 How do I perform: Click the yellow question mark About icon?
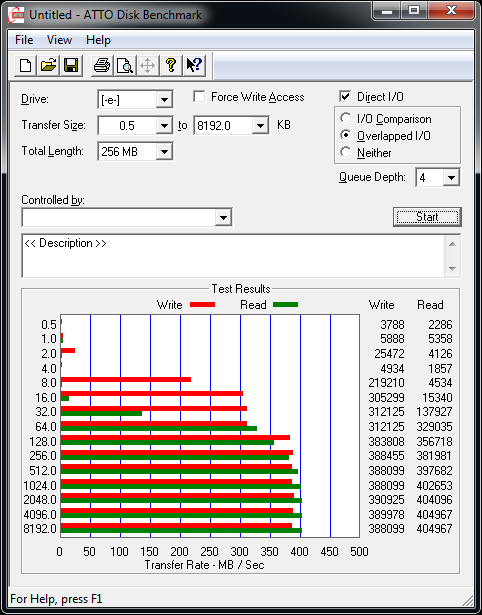click(171, 65)
